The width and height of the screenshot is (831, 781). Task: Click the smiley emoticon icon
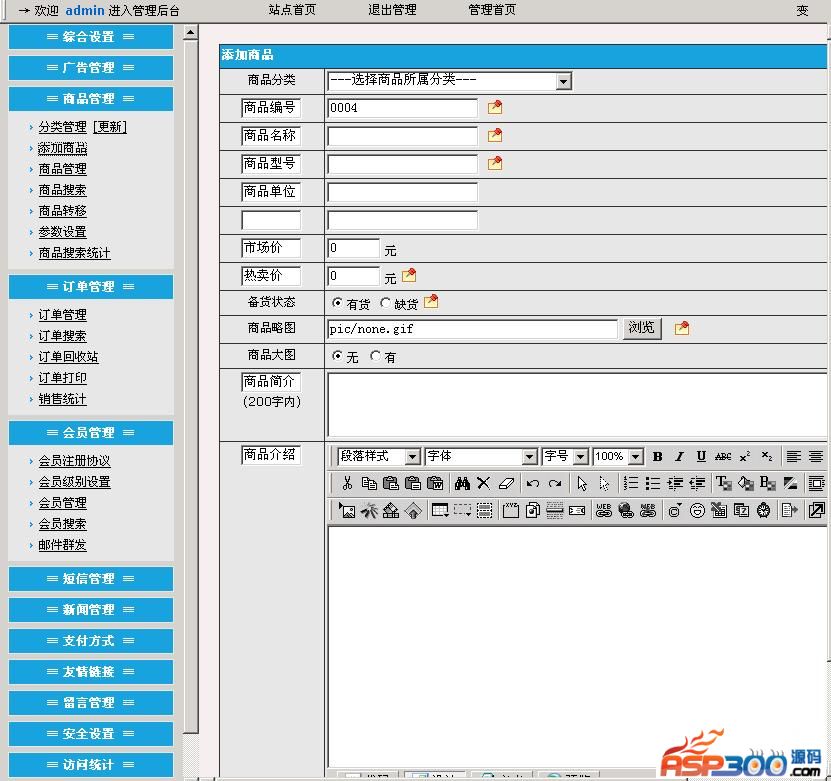coord(697,511)
